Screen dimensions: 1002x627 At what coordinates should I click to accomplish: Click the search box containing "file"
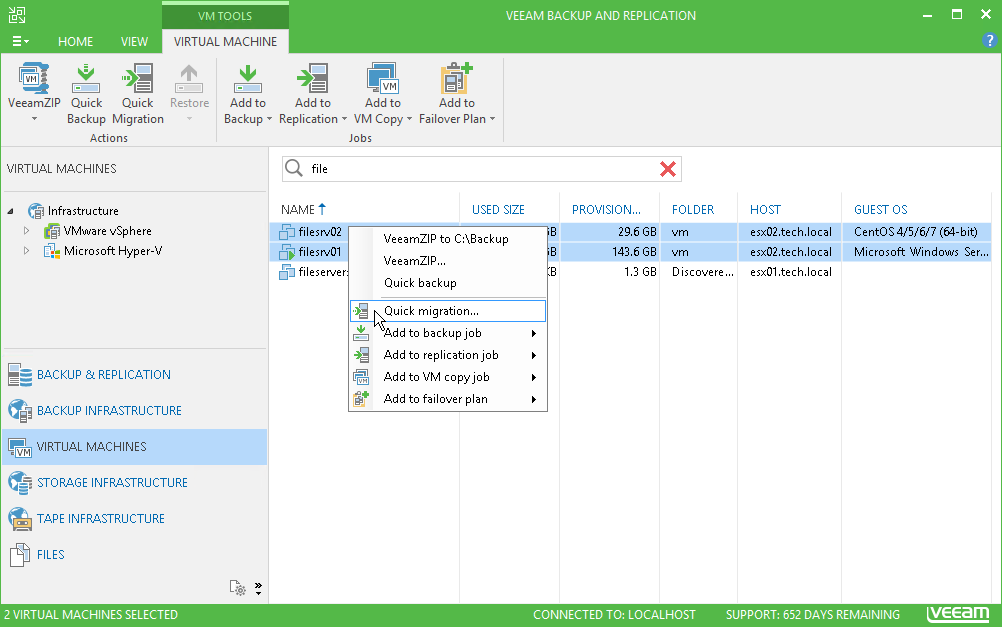[x=482, y=169]
